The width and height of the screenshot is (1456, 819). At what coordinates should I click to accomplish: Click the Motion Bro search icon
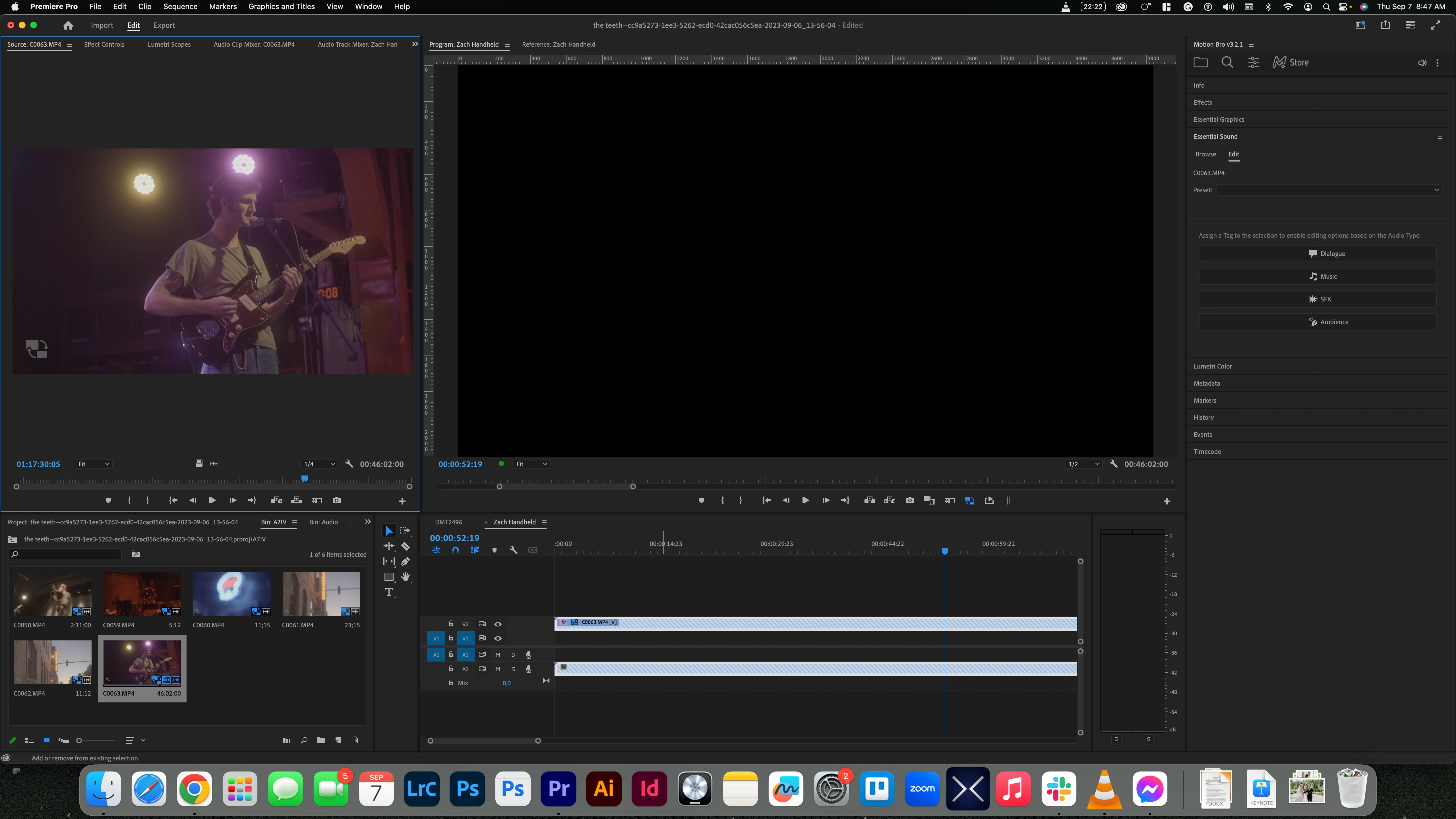point(1227,62)
